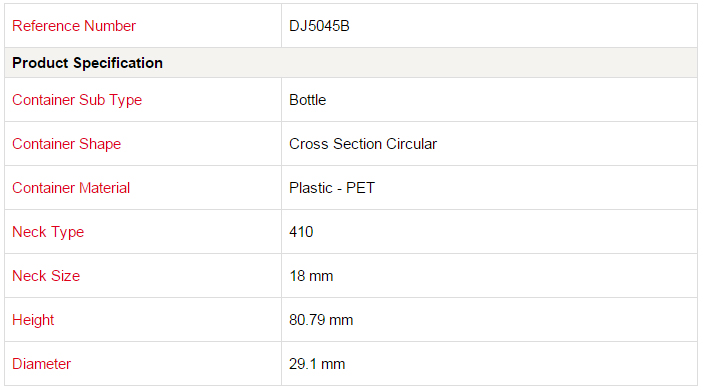Click the Height label

pos(33,320)
